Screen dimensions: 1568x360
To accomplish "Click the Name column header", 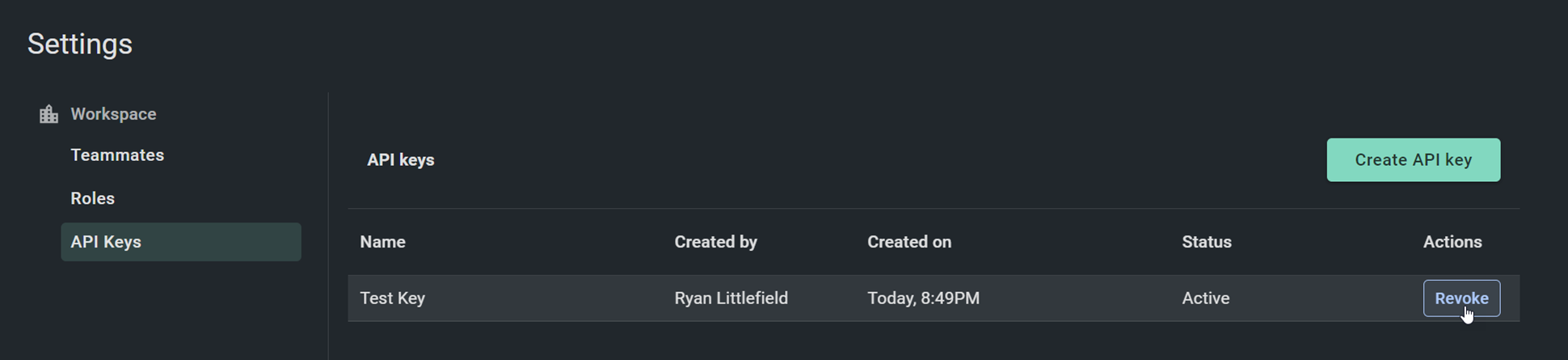I will pyautogui.click(x=382, y=242).
